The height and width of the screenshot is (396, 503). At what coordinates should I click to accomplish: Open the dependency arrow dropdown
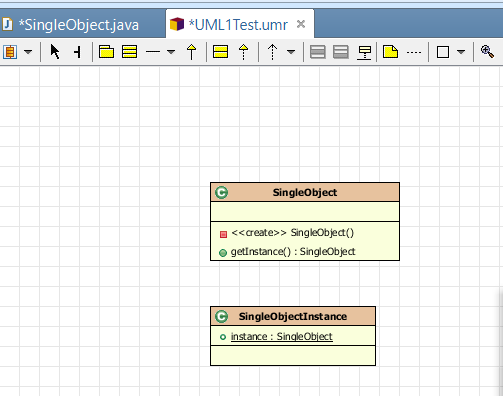tap(291, 52)
